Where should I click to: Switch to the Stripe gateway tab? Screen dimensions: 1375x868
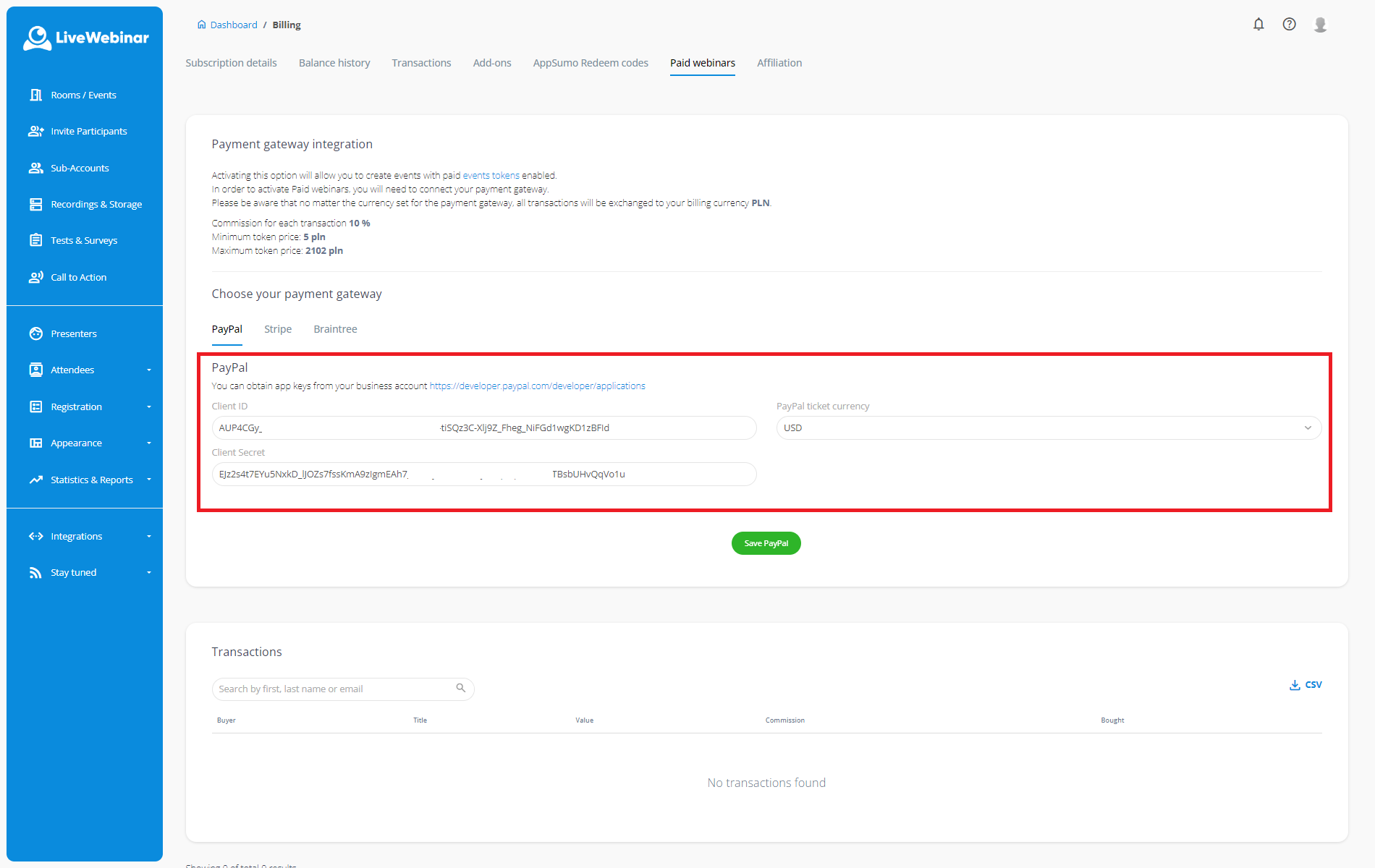(x=278, y=329)
